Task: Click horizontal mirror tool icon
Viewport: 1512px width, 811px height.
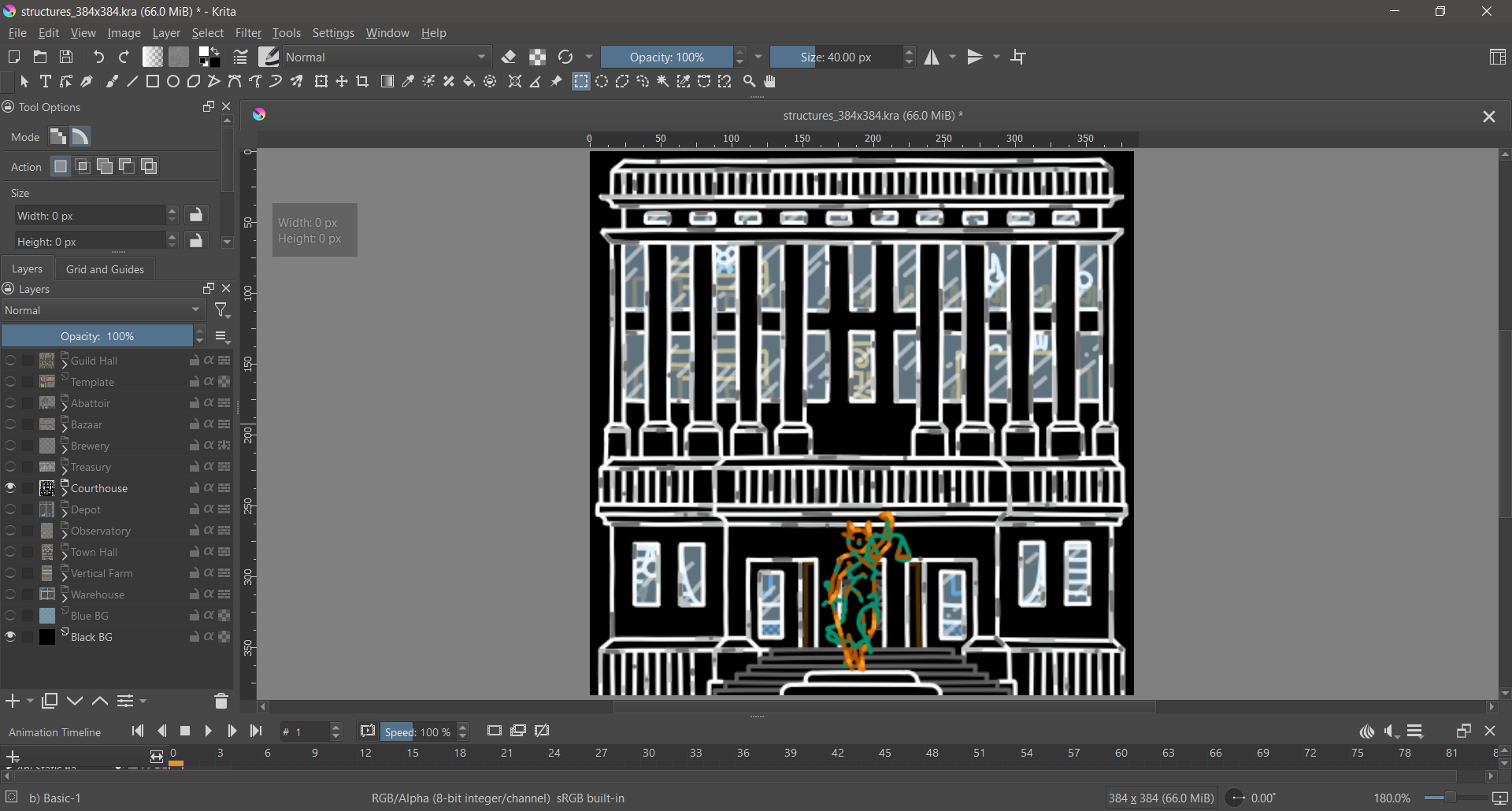Action: tap(932, 57)
